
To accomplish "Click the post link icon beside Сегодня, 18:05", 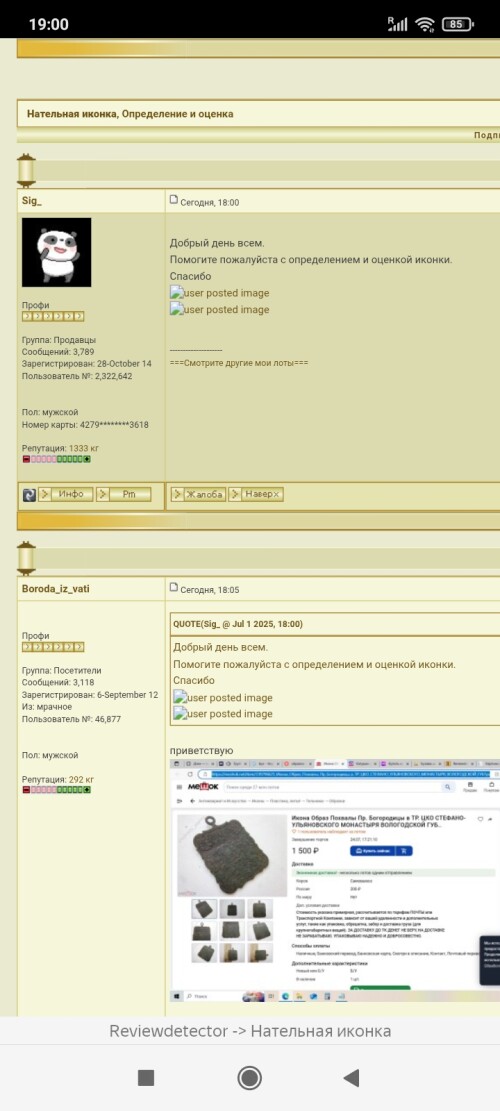I will (x=174, y=587).
